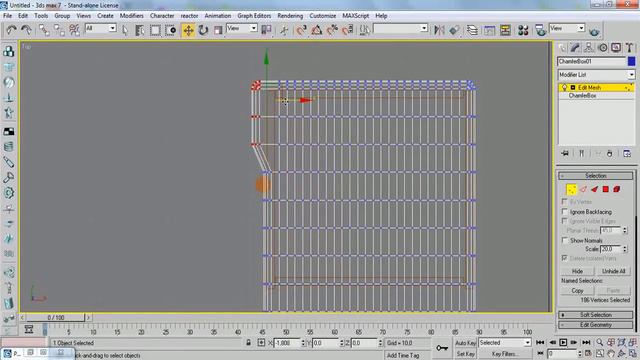
Task: Select Edge sub-object level icon
Action: (583, 189)
